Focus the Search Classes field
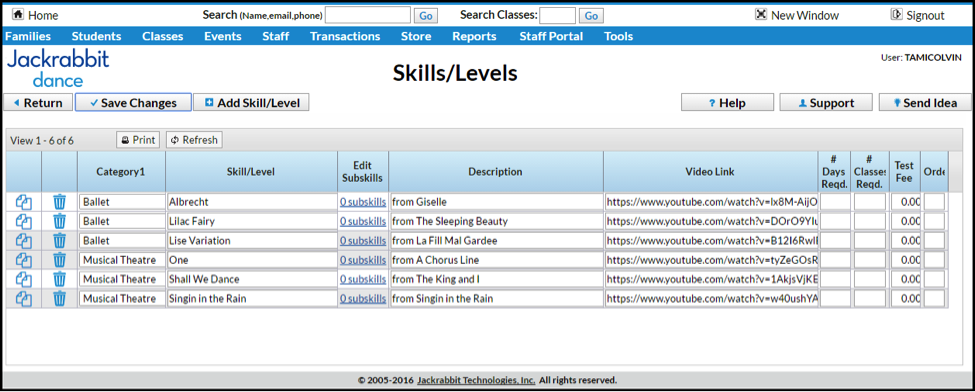The width and height of the screenshot is (975, 392). 557,16
